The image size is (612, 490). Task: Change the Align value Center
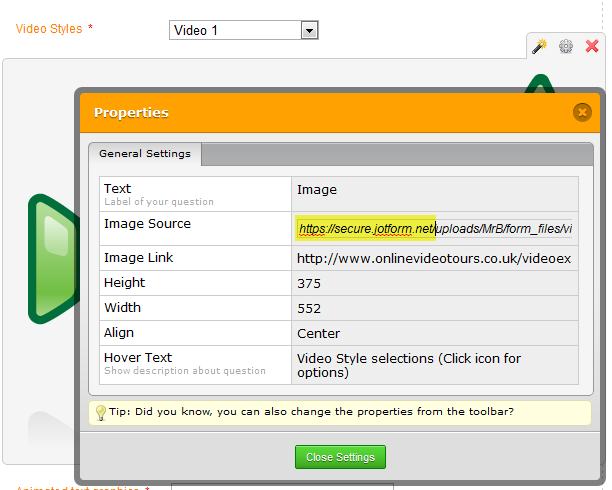point(318,333)
